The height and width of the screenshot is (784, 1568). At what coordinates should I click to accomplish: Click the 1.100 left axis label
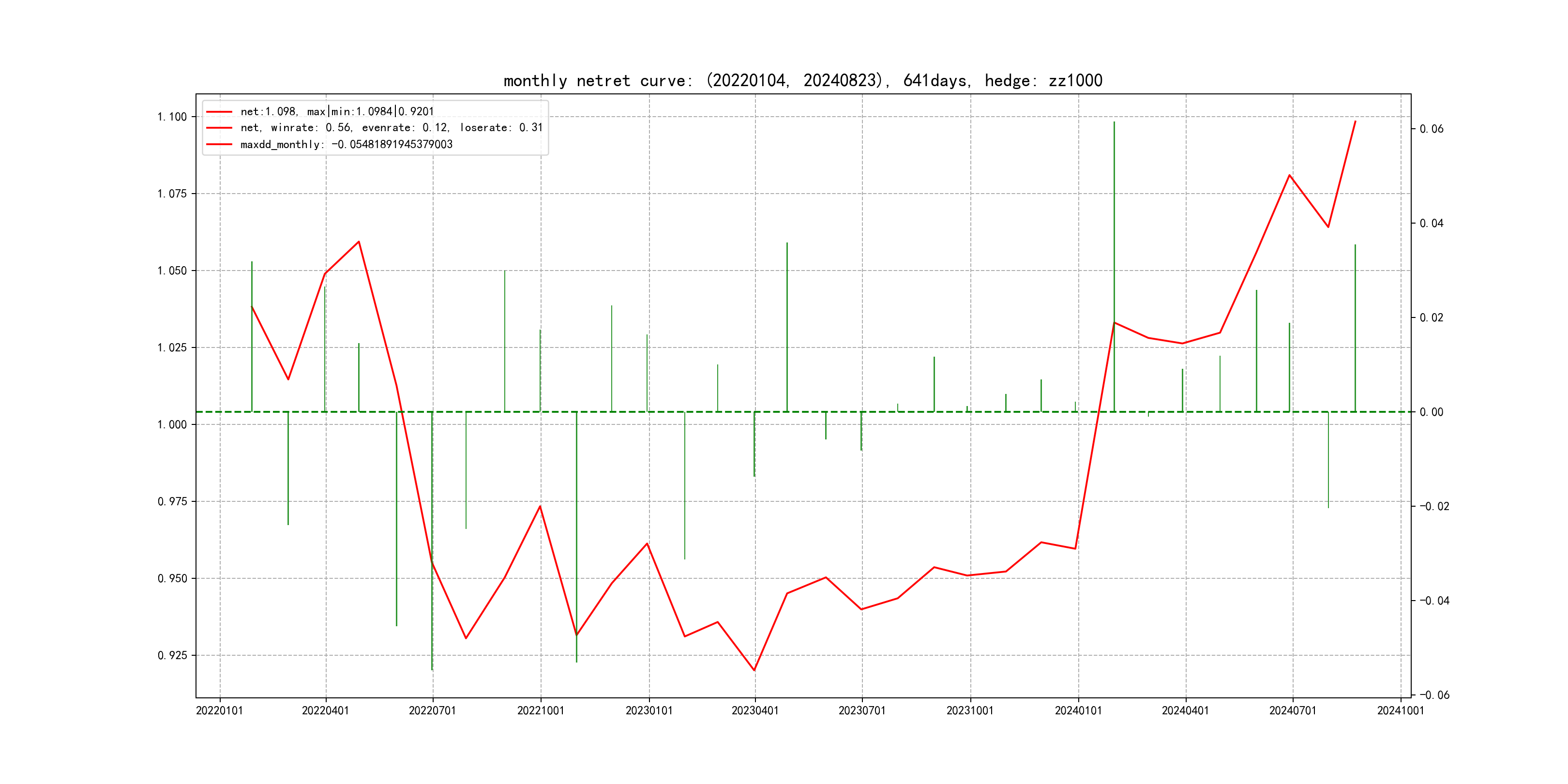point(172,117)
